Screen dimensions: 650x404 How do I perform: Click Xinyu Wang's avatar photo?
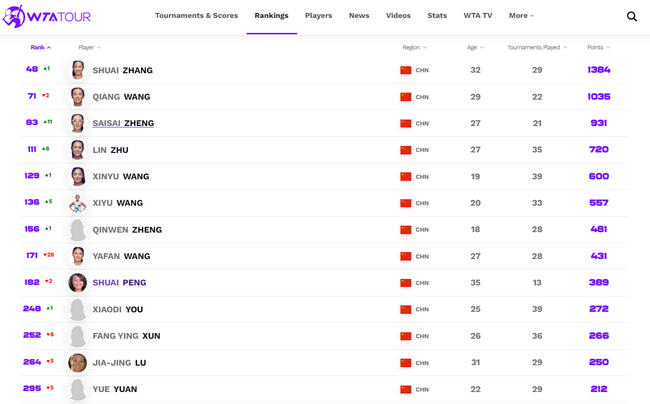[x=78, y=176]
